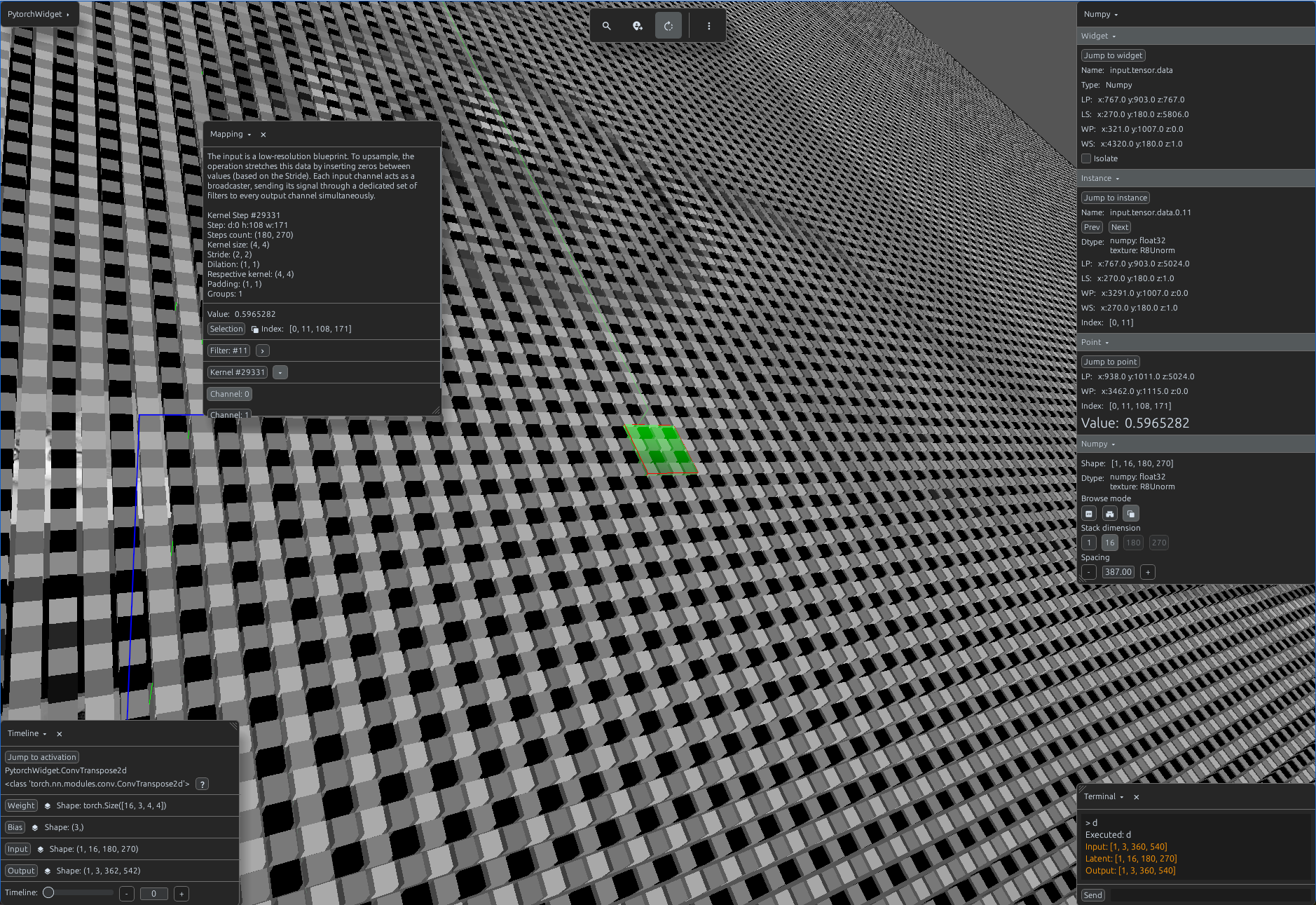1316x905 pixels.
Task: Click the layers icon next to Bias
Action: (35, 828)
